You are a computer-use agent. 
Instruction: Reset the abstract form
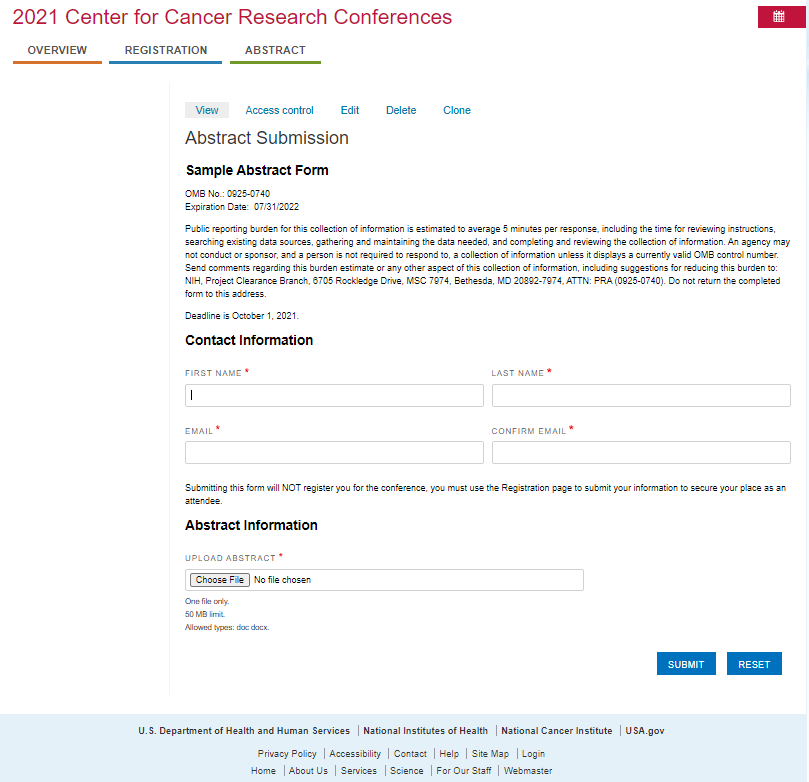point(754,664)
